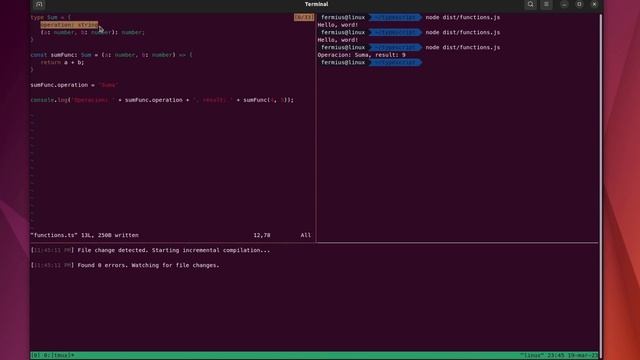Click the "Operacion: Suma, result: 9" output line

[361, 55]
